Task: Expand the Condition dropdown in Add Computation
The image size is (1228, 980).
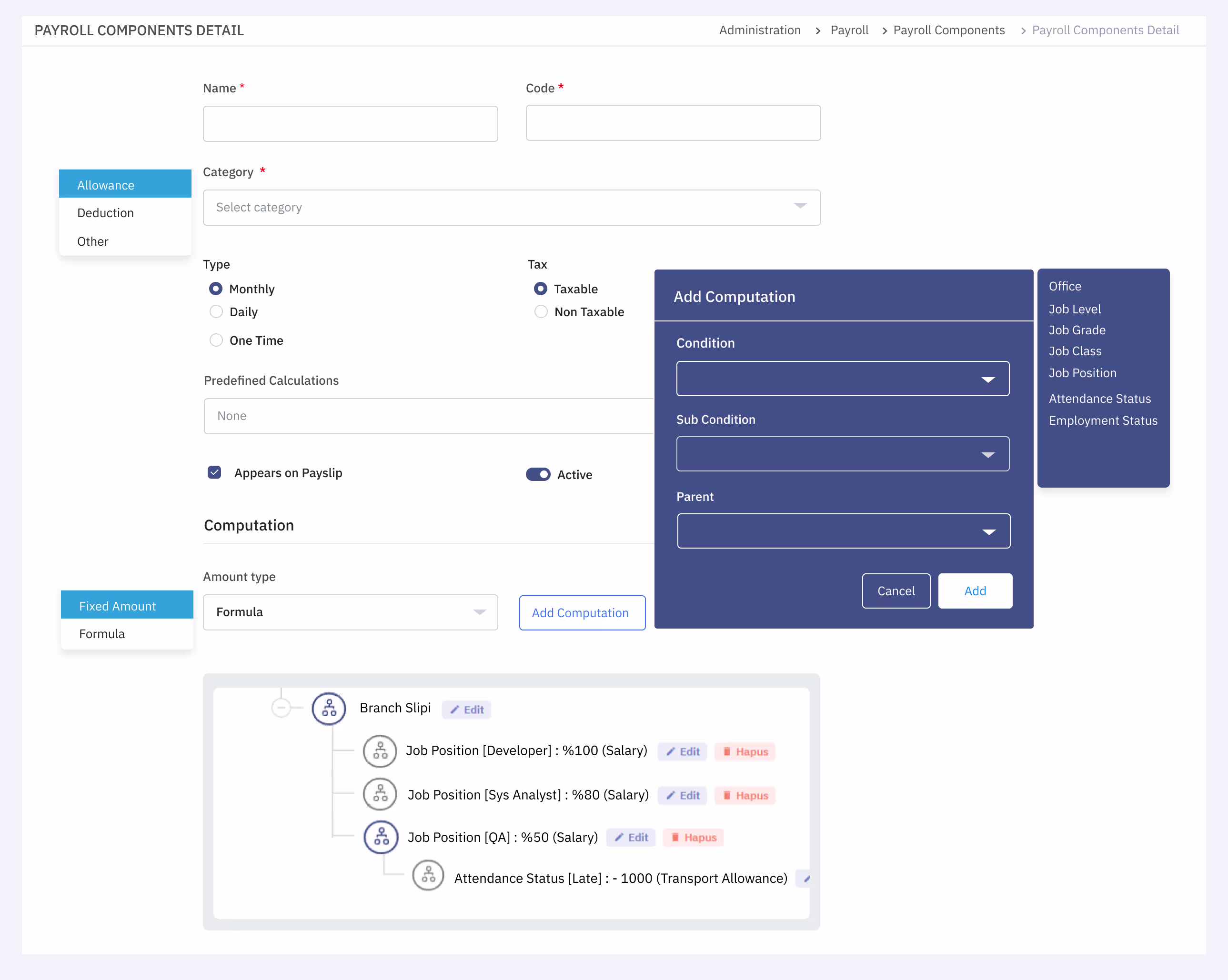Action: 842,379
